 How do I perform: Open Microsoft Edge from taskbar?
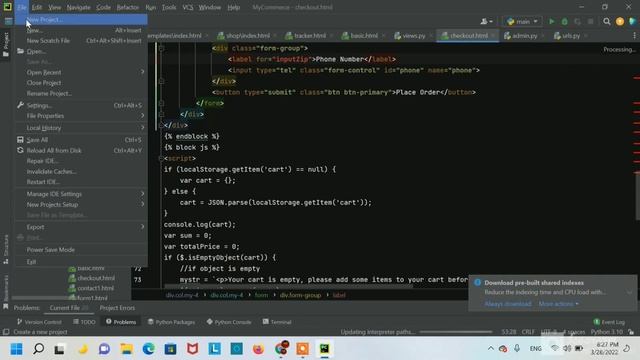tap(149, 349)
